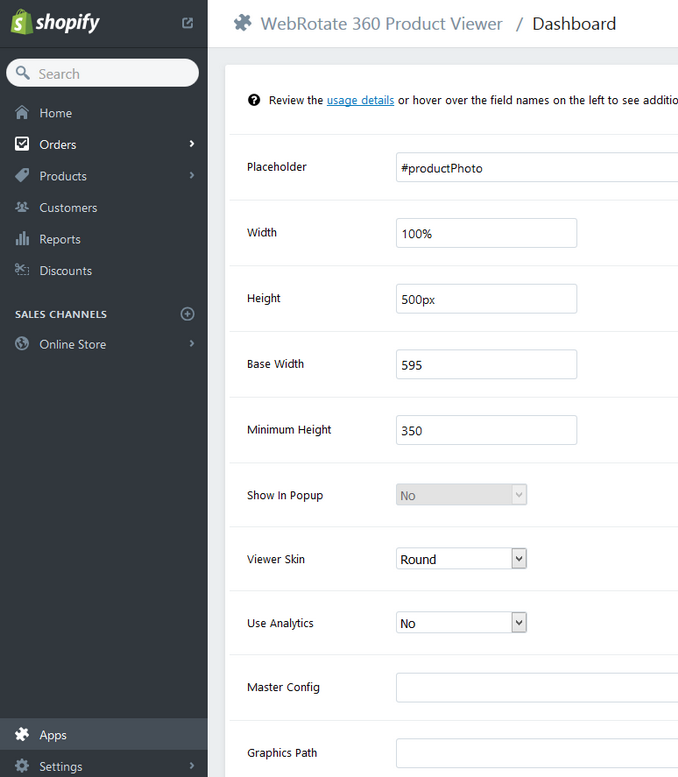Click the puzzle icon beside WebRotate title
Image resolution: width=678 pixels, height=777 pixels.
[x=242, y=23]
